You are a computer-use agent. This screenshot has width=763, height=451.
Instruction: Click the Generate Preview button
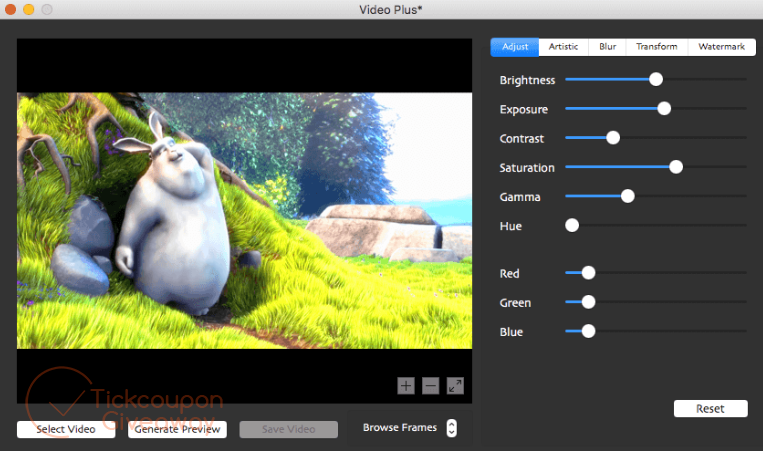(x=177, y=429)
